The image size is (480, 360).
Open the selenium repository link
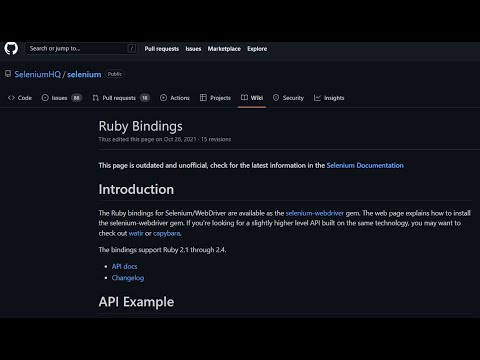(x=84, y=74)
